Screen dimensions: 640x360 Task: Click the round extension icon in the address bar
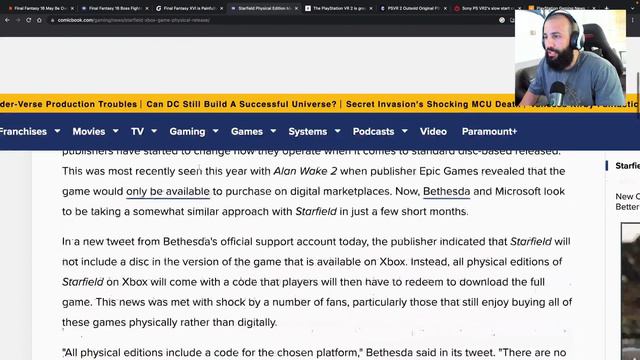tap(502, 20)
